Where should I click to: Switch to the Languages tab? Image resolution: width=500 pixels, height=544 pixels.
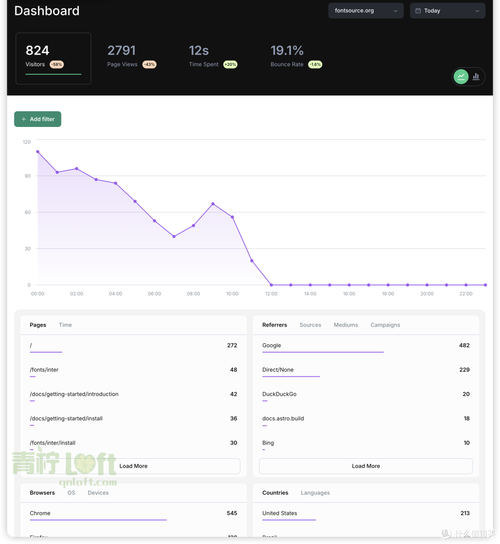[x=315, y=493]
